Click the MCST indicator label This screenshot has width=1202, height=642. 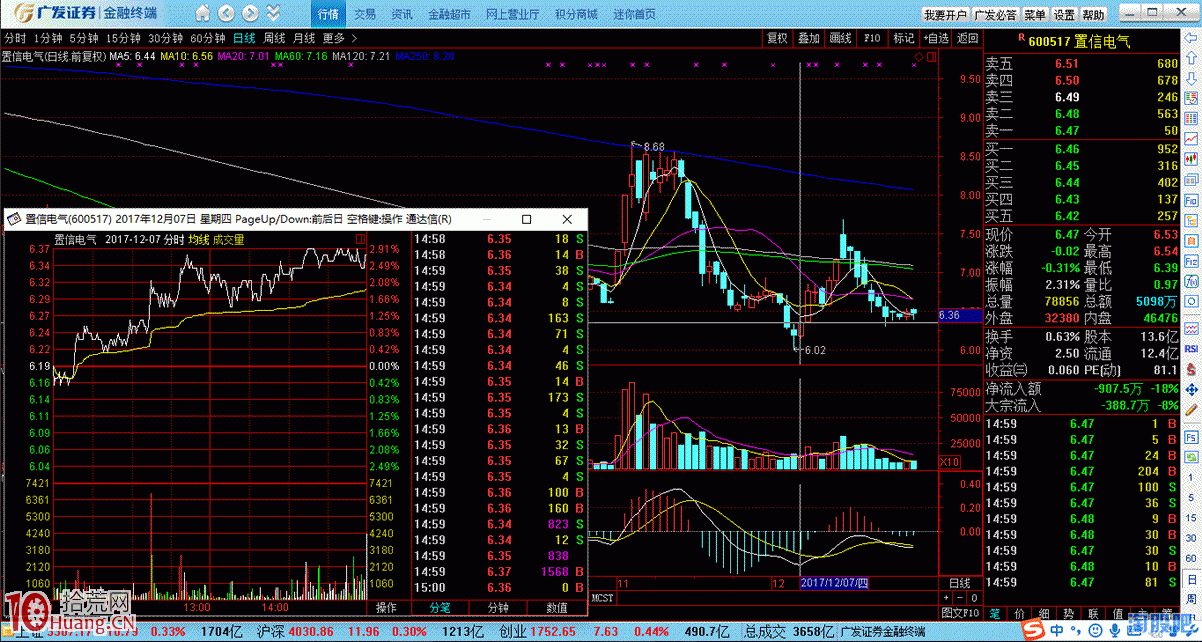(602, 598)
